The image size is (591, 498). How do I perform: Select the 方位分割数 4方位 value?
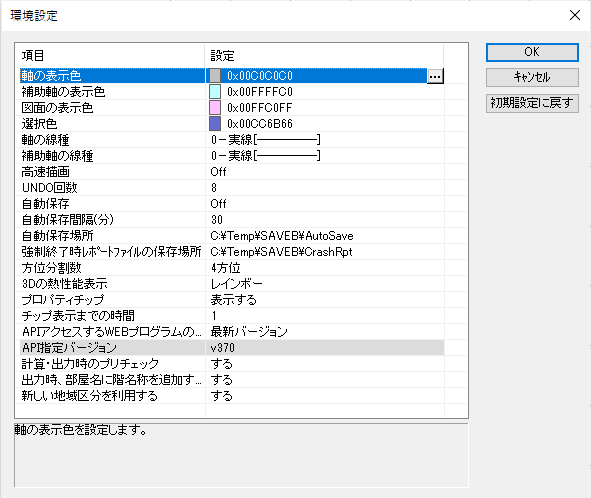point(325,268)
